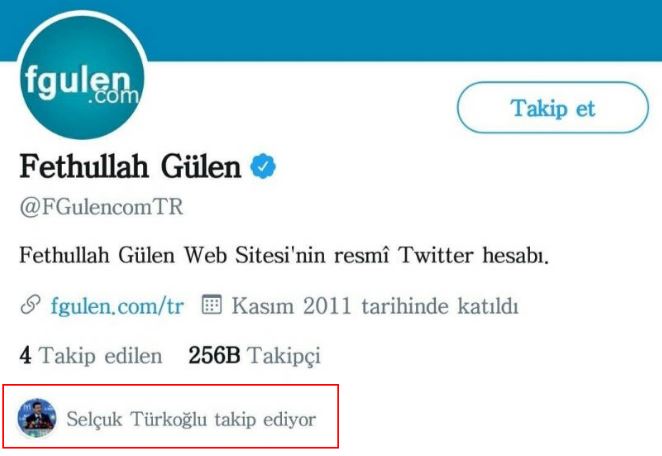Click the @FGulencomTR handle

pos(101,207)
